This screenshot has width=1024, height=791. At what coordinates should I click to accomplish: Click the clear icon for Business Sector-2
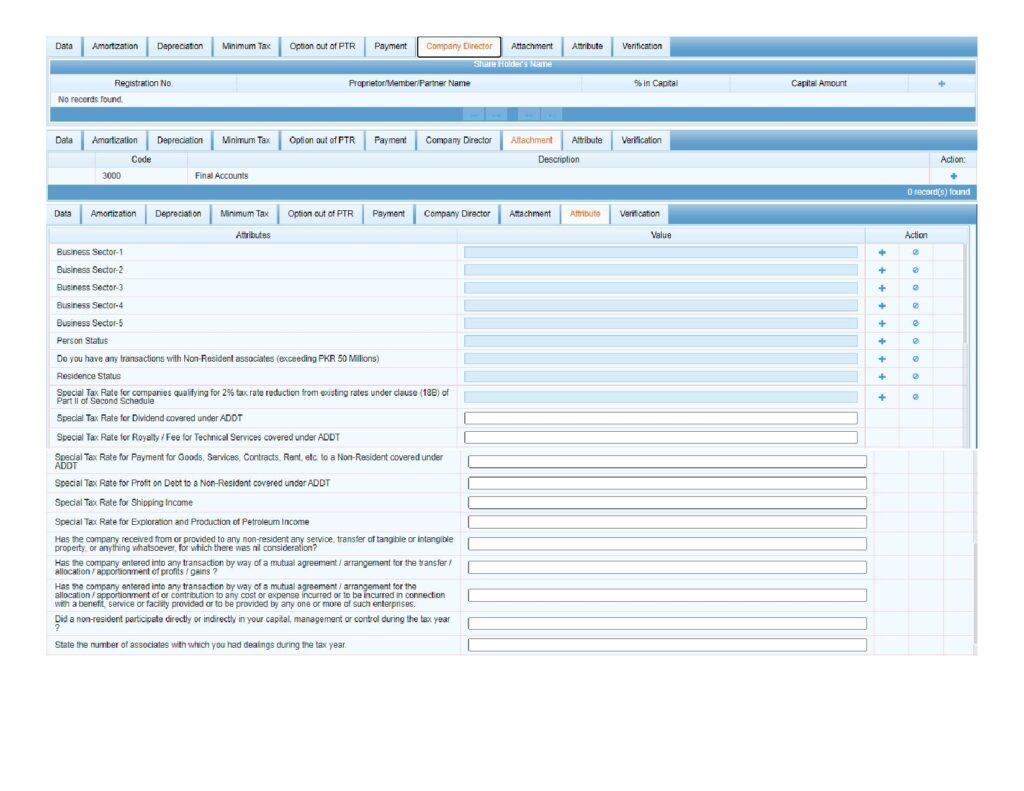[915, 270]
